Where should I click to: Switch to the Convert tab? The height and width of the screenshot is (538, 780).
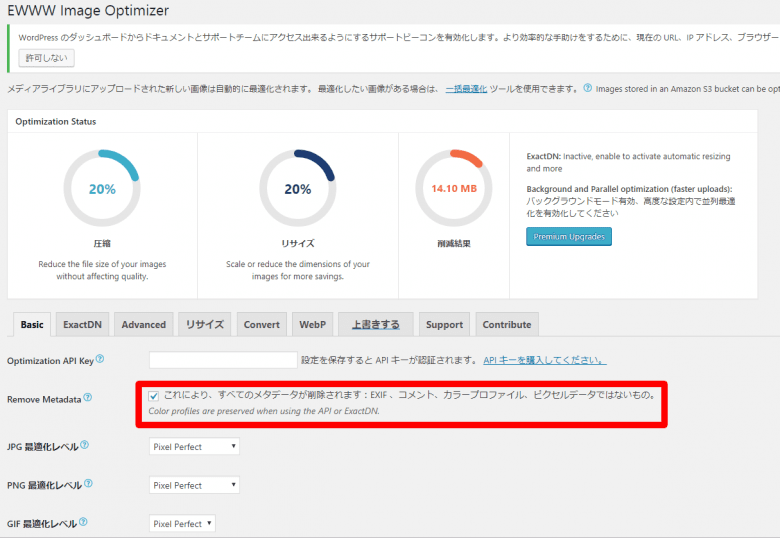coord(262,325)
